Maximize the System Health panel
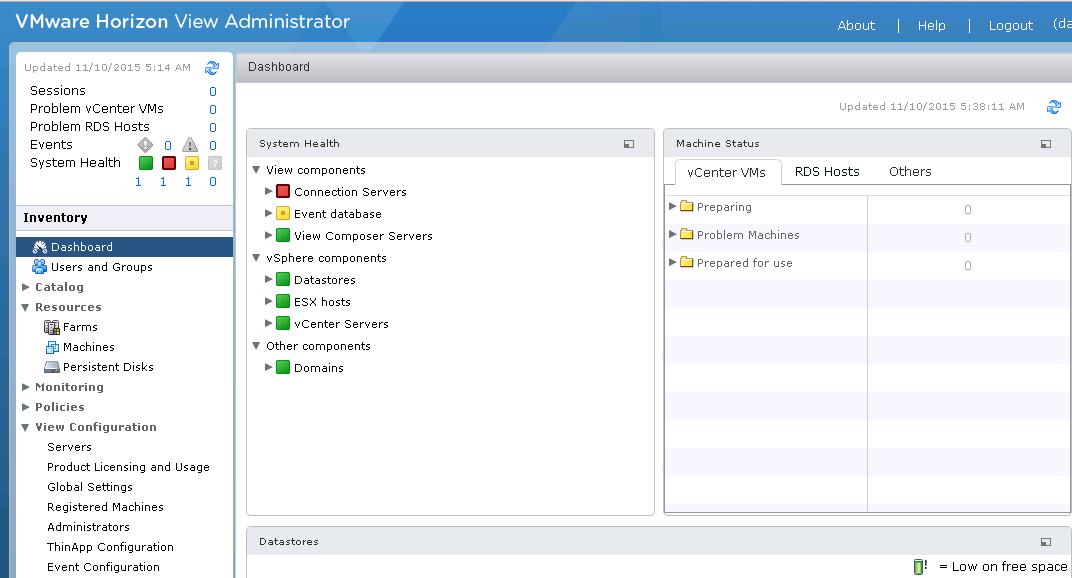 pyautogui.click(x=629, y=144)
